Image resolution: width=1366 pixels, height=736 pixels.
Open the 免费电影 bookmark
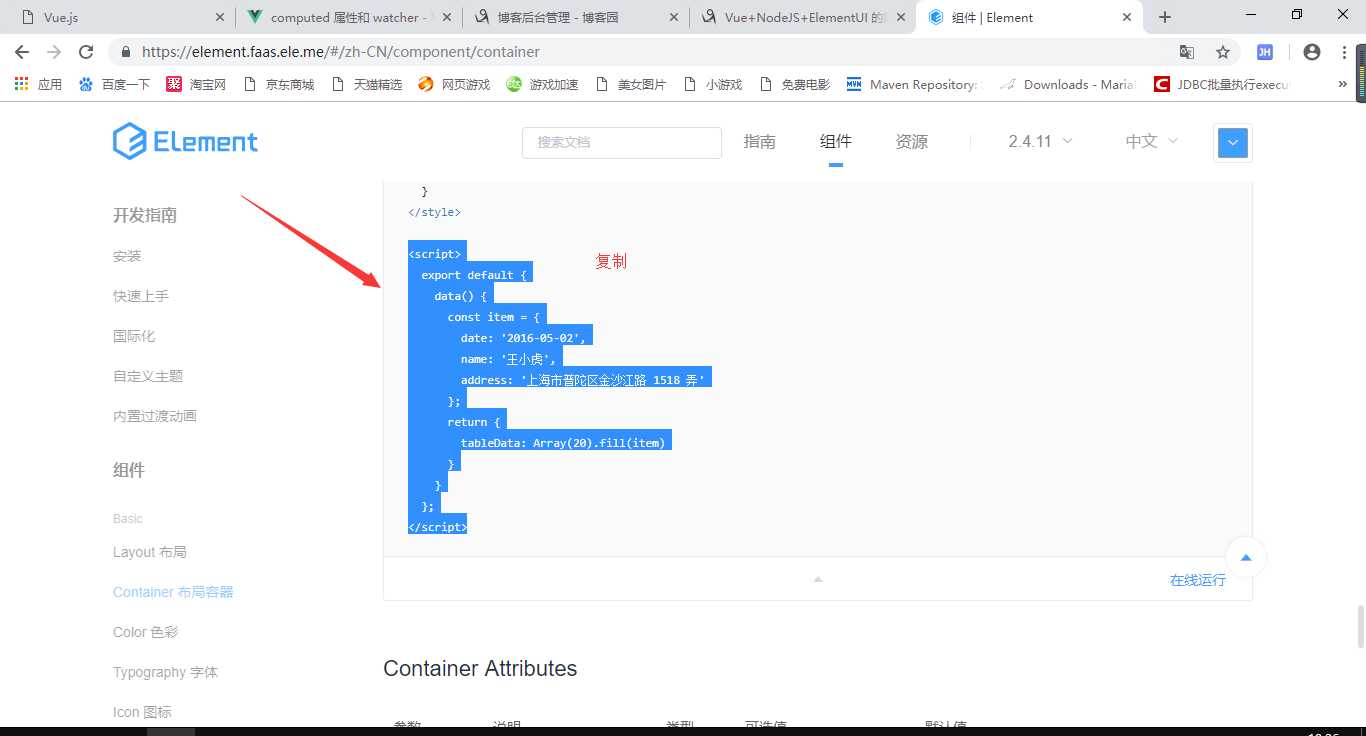(x=795, y=84)
